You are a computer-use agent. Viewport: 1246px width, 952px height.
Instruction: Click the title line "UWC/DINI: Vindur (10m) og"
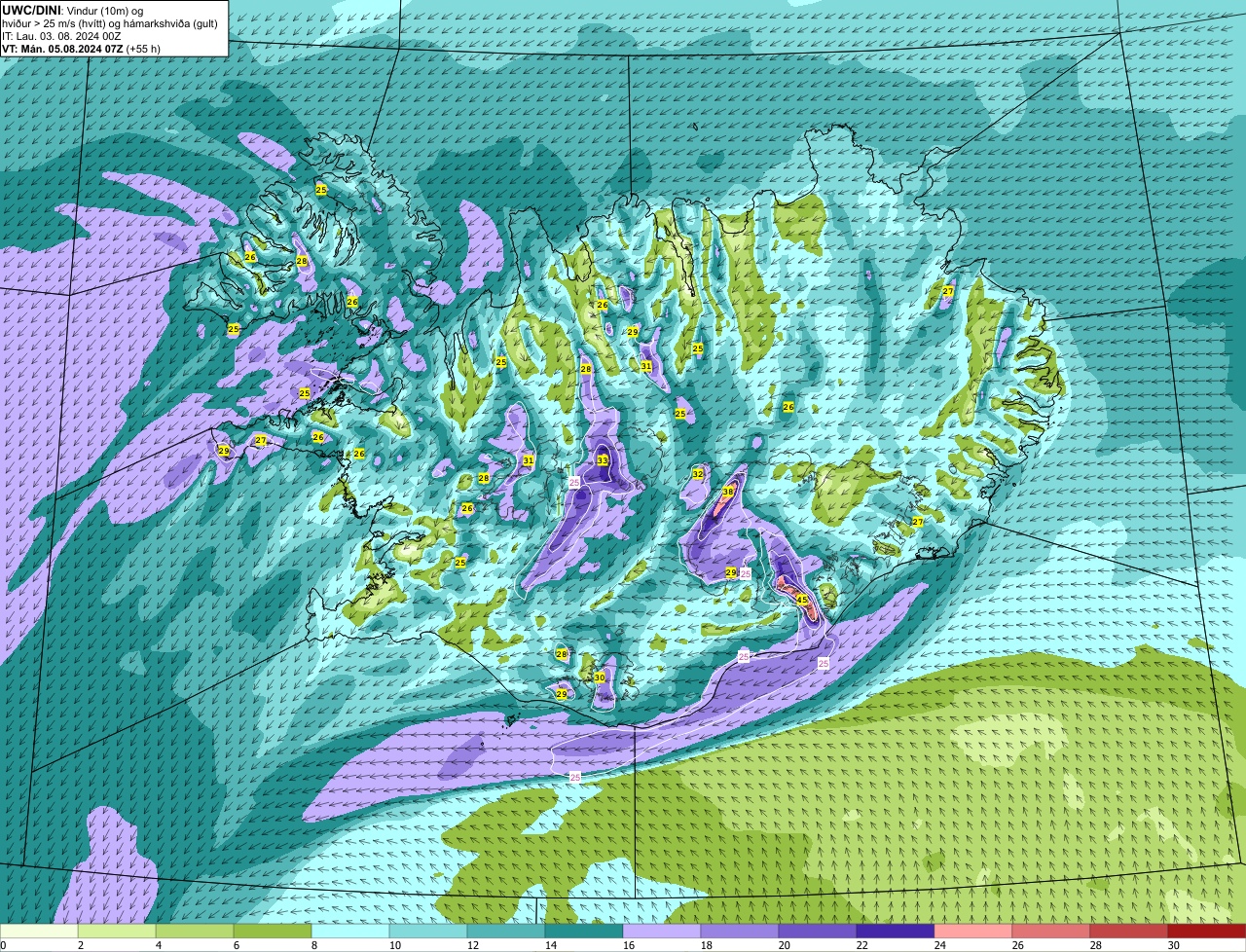point(72,11)
